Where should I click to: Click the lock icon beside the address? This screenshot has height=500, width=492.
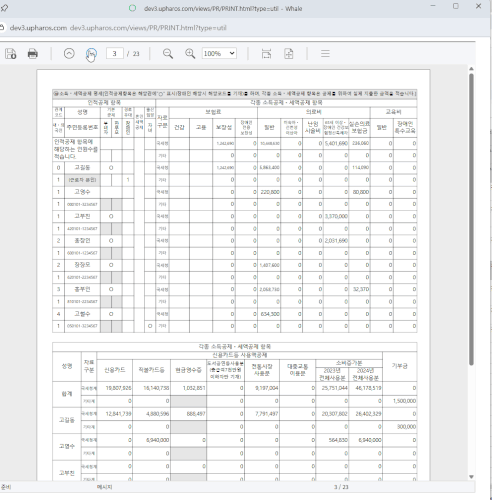(2, 27)
